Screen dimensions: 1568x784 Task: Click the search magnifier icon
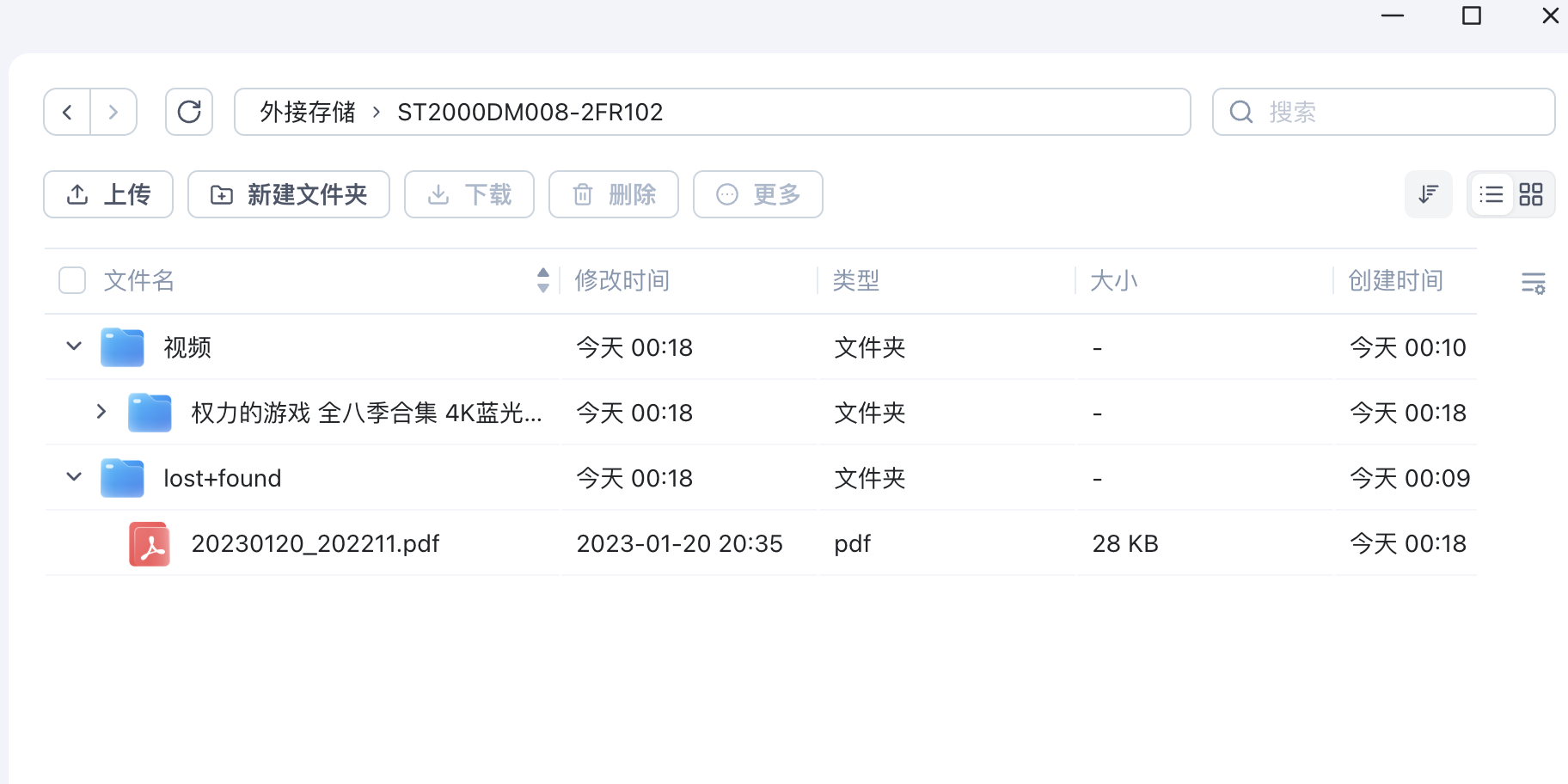(1240, 112)
